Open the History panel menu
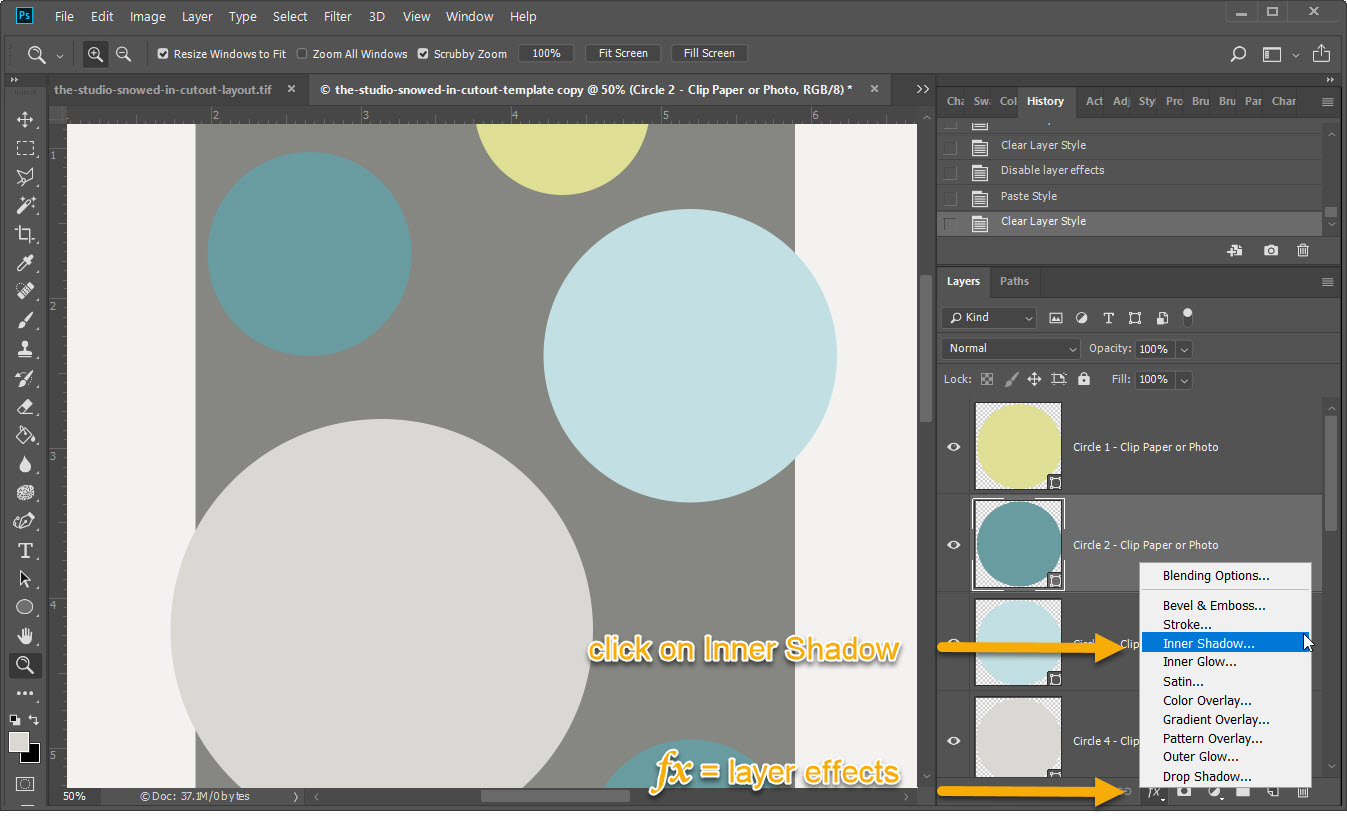 coord(1327,102)
